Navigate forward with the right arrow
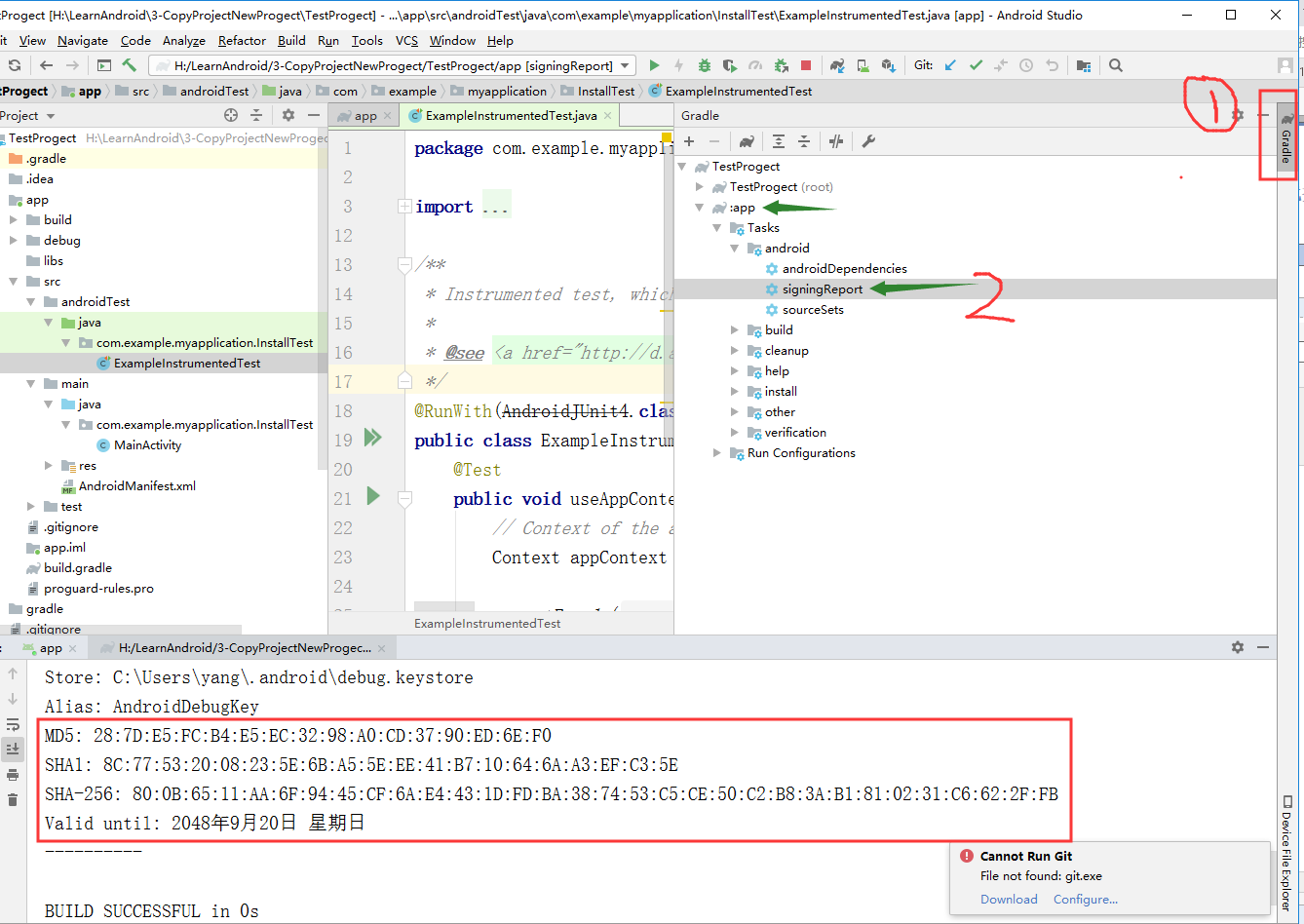This screenshot has width=1304, height=924. 72,65
